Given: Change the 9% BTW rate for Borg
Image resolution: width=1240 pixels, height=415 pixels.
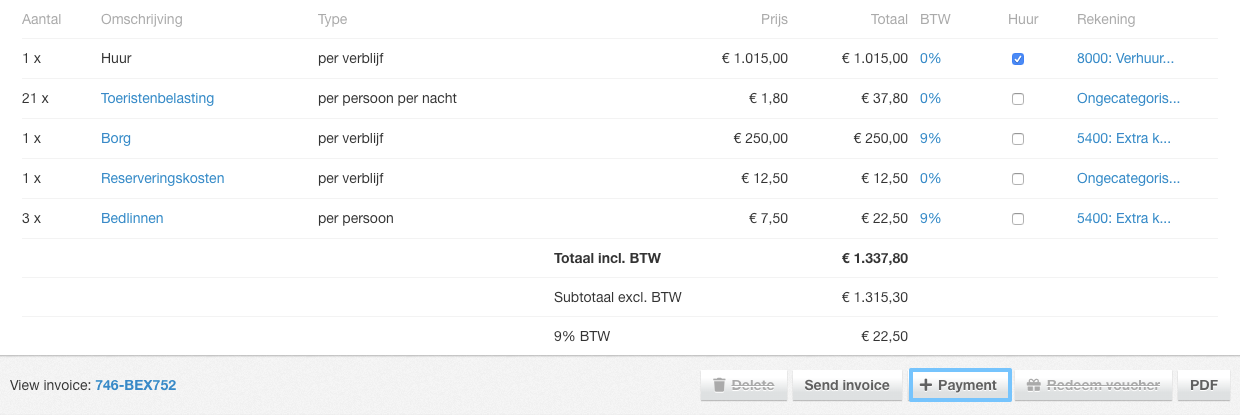Looking at the screenshot, I should tap(930, 138).
